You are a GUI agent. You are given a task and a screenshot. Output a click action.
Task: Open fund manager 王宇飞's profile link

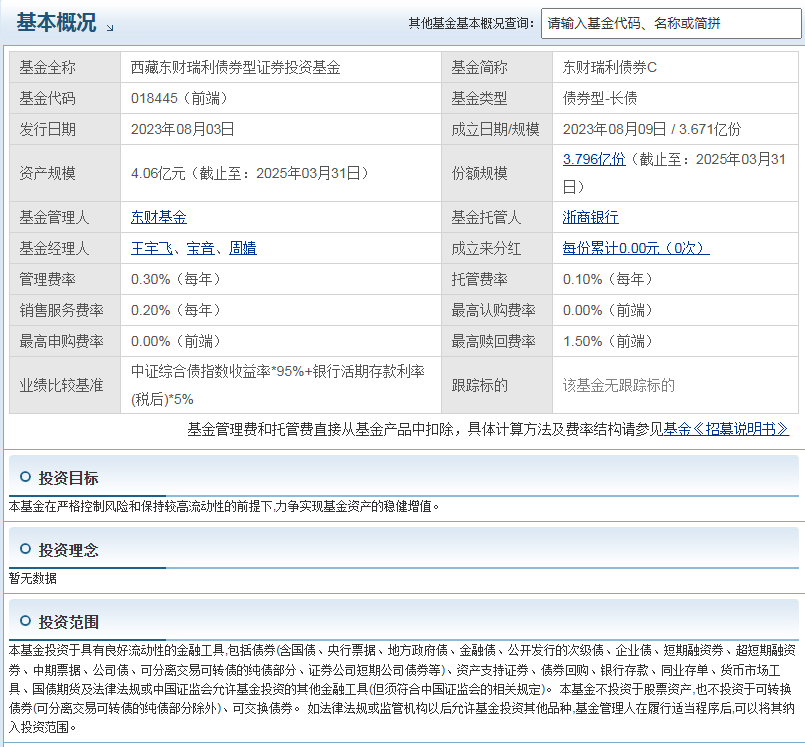click(x=151, y=248)
